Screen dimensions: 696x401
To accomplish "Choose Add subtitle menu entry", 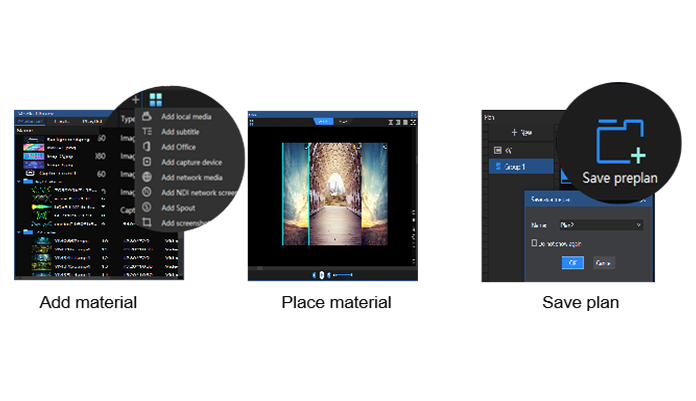I will (180, 132).
